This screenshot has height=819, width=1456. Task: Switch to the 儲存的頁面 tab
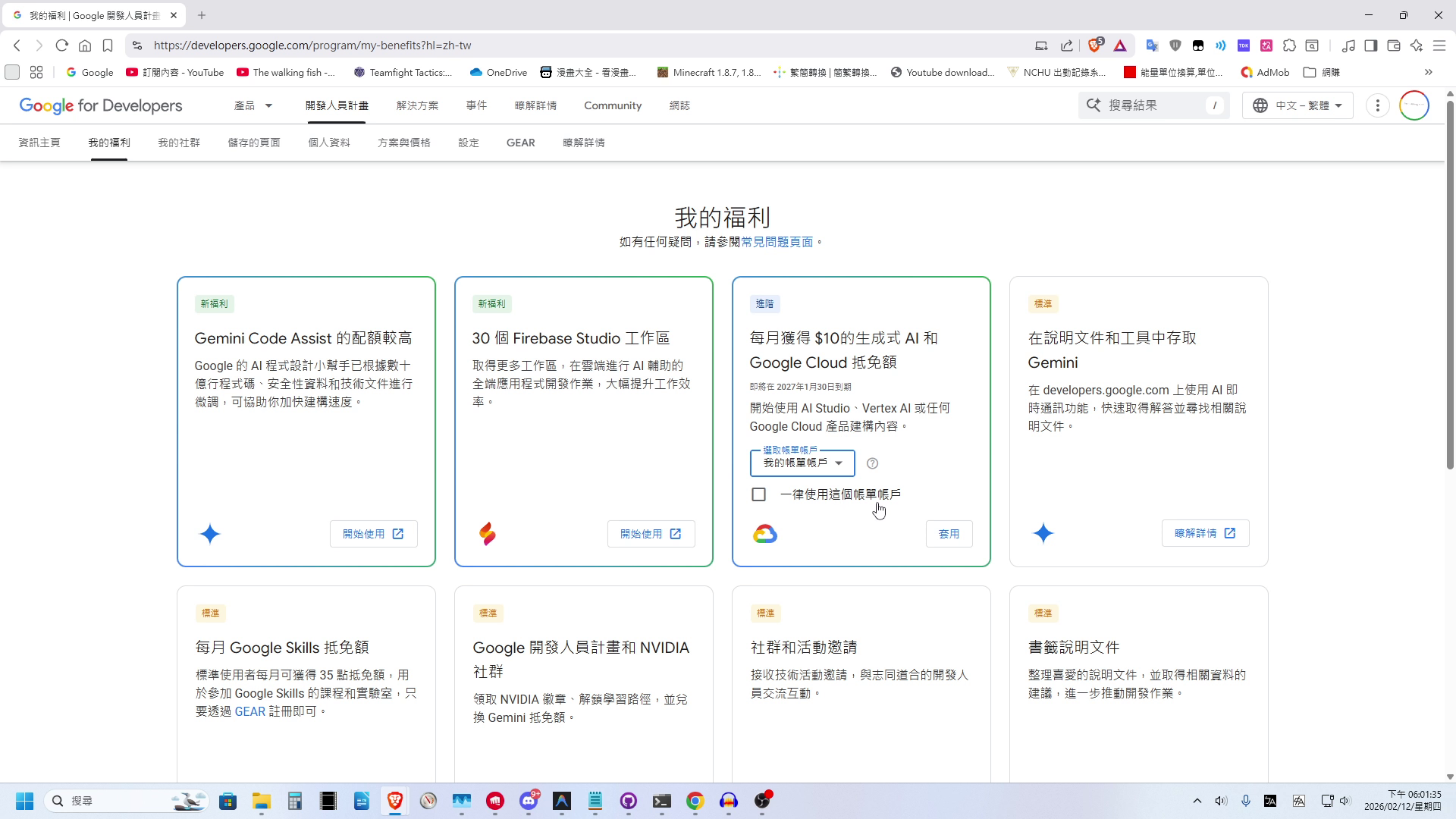tap(254, 143)
